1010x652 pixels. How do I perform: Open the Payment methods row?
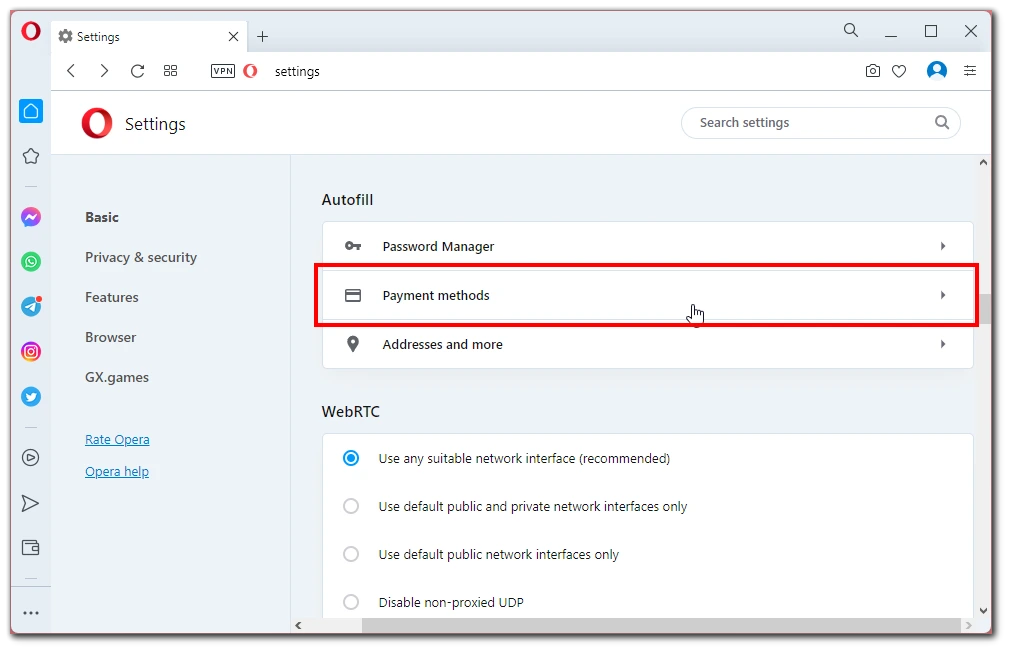647,295
